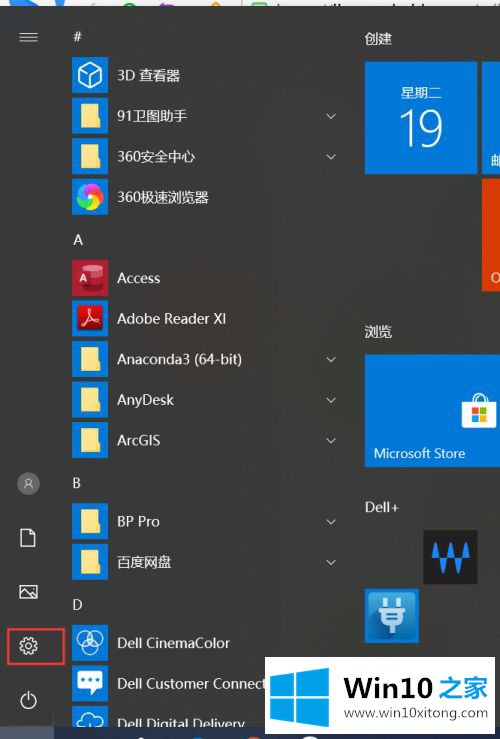This screenshot has height=739, width=500.
Task: Click the 360安全中心 folder icon
Action: 90,156
